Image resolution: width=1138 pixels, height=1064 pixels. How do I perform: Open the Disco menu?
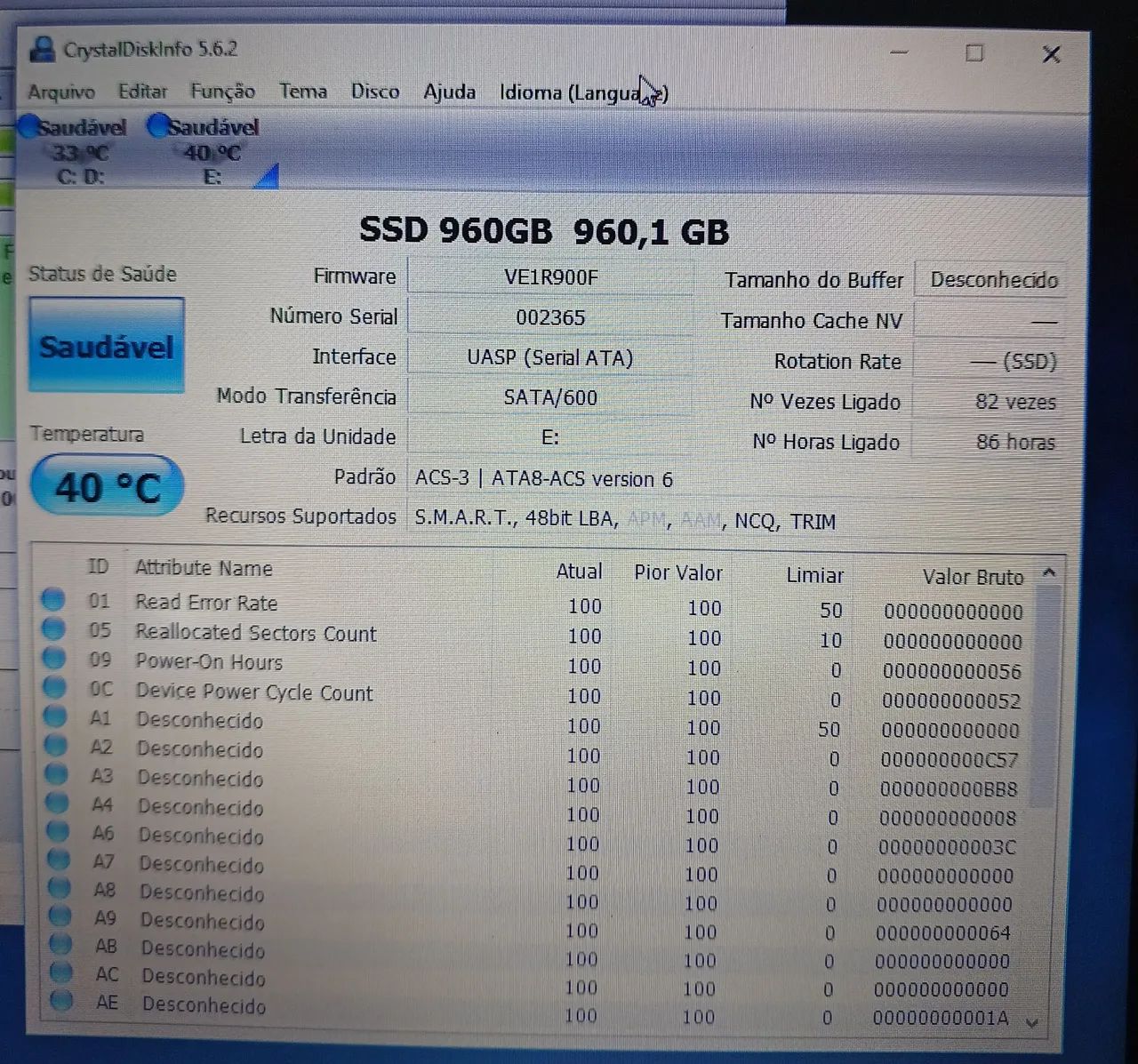375,92
